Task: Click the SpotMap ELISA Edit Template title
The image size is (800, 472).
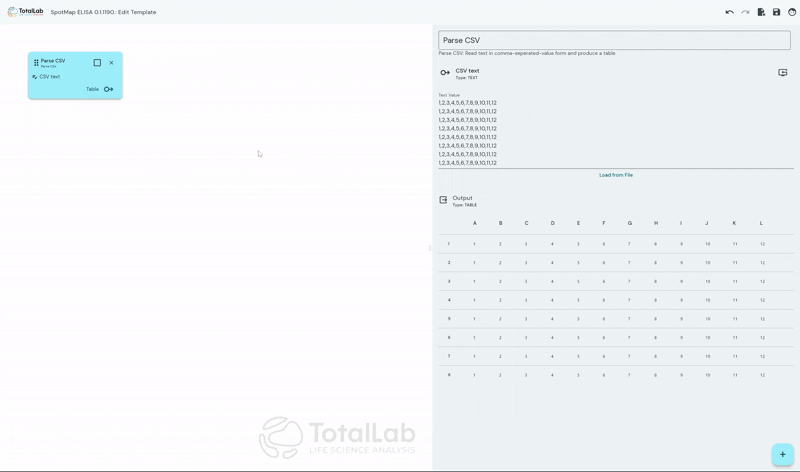Action: click(104, 12)
